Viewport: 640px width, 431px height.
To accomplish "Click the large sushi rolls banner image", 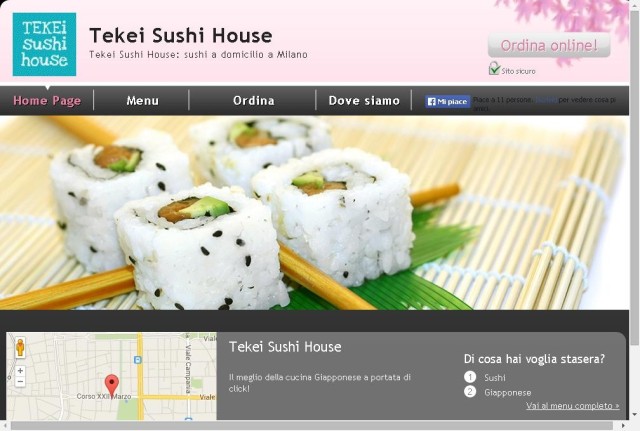I will coord(314,213).
